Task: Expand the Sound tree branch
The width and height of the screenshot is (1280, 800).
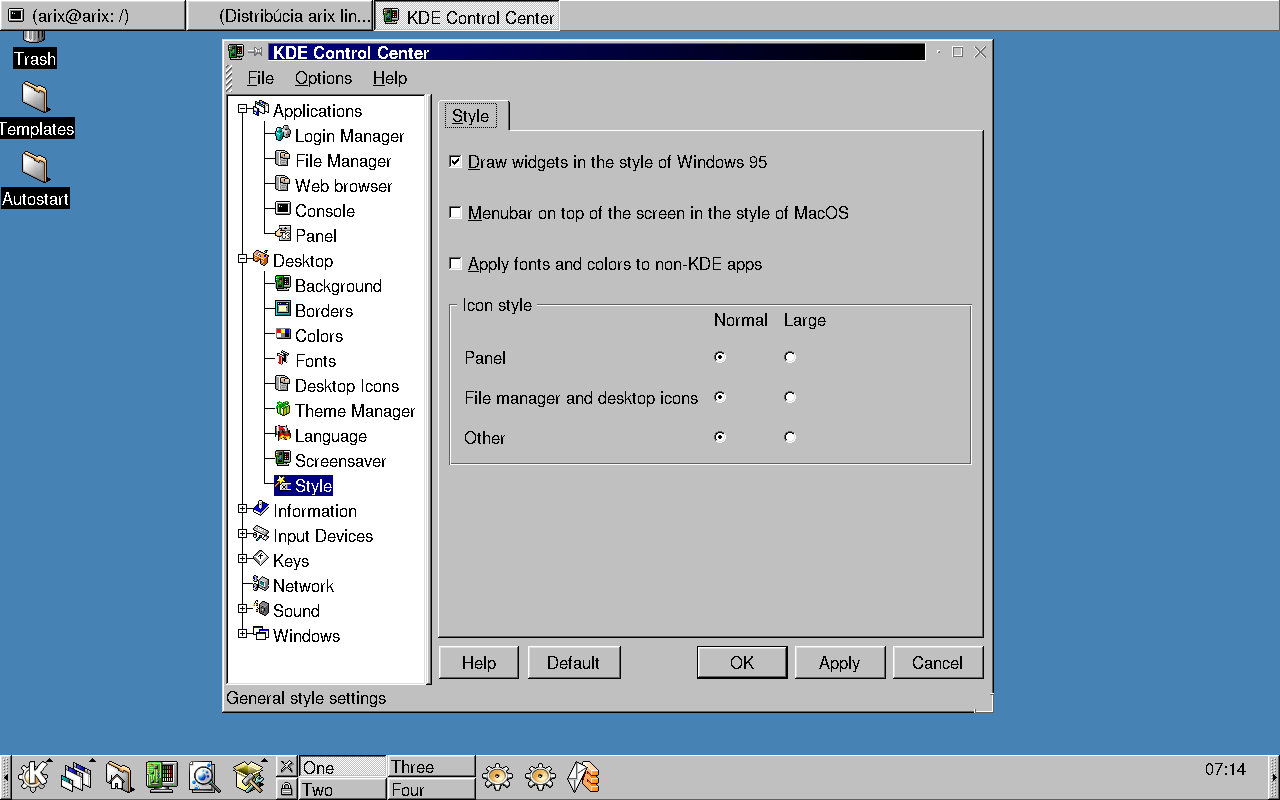Action: pyautogui.click(x=242, y=609)
